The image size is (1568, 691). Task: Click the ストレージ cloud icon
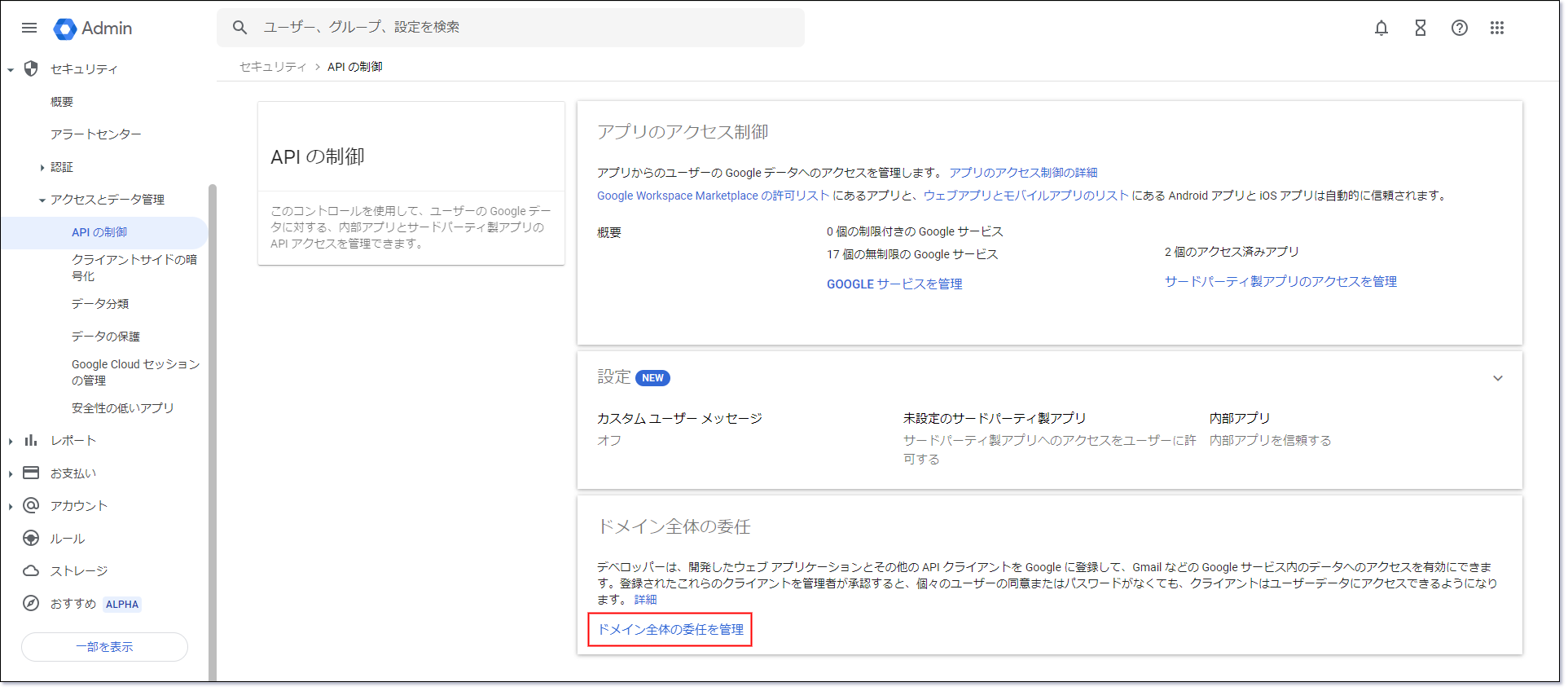pos(31,570)
